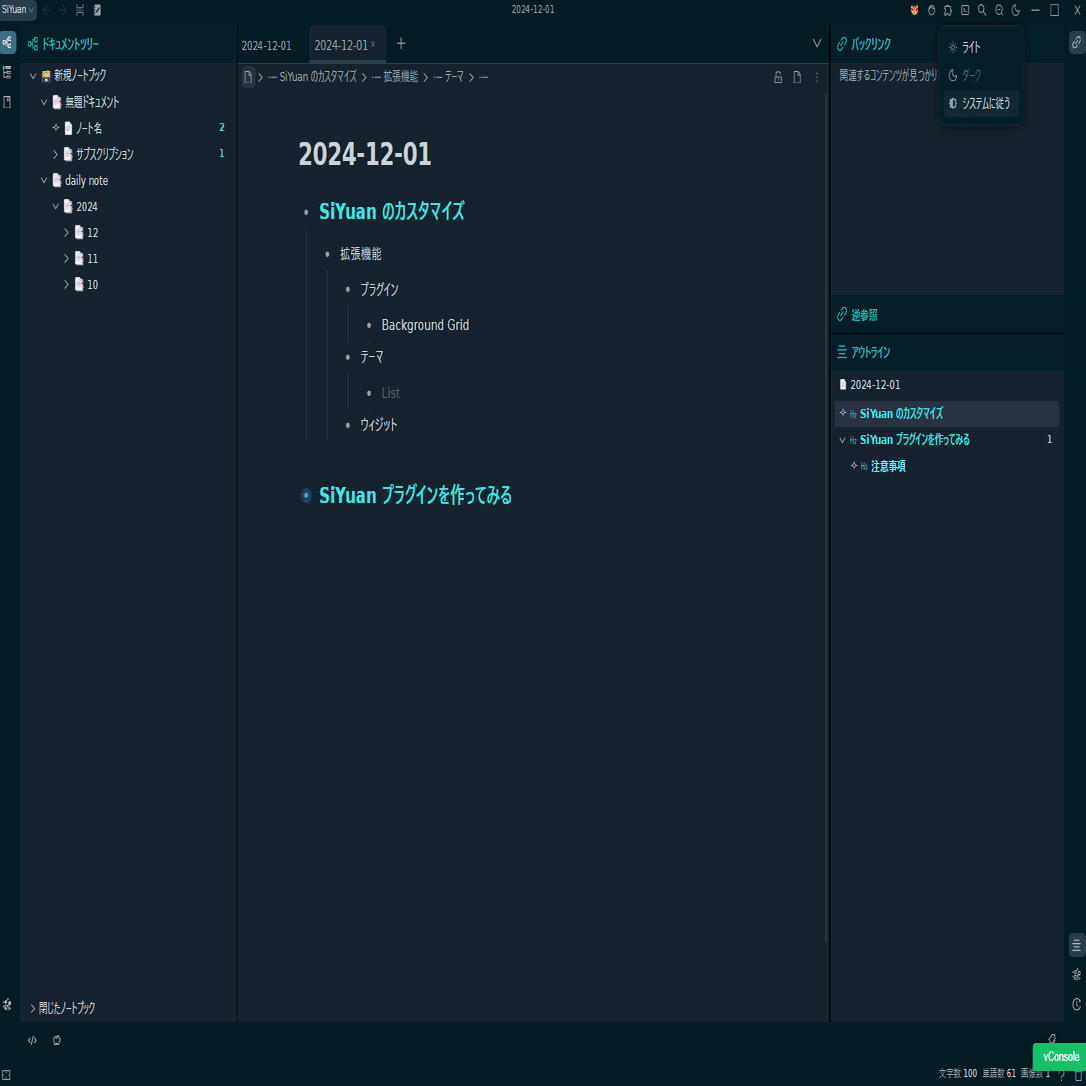The width and height of the screenshot is (1086, 1086).
Task: Expand month 10 tree node
Action: 66,285
